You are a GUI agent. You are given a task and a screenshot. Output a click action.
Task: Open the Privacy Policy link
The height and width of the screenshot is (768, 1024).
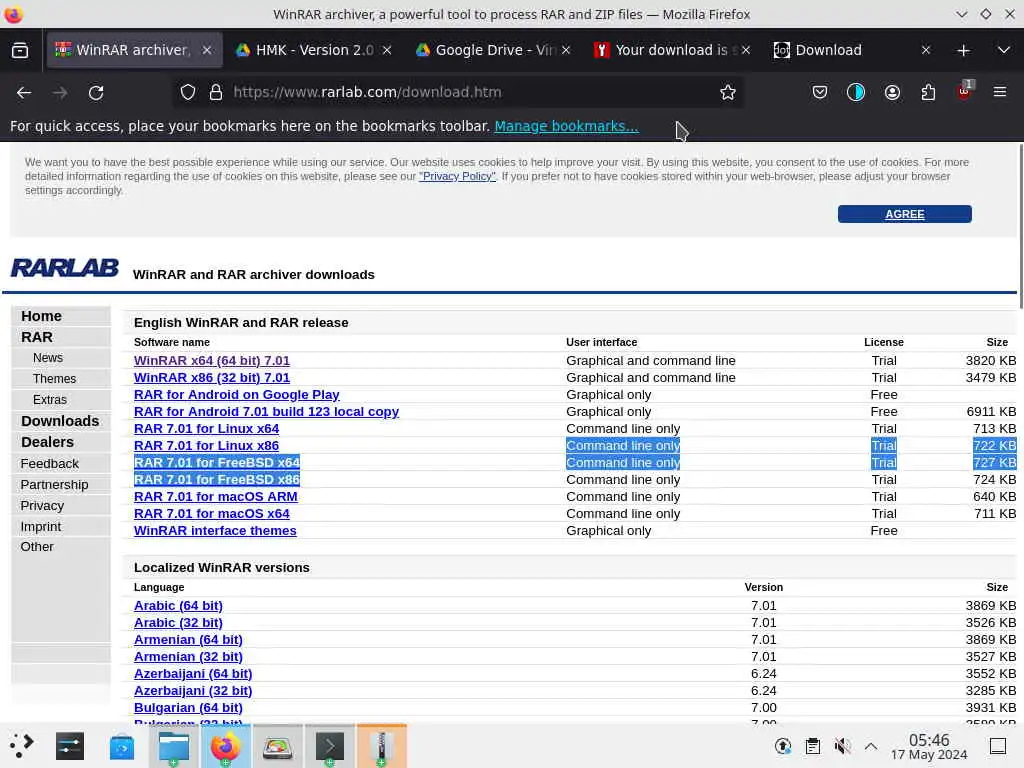click(457, 176)
